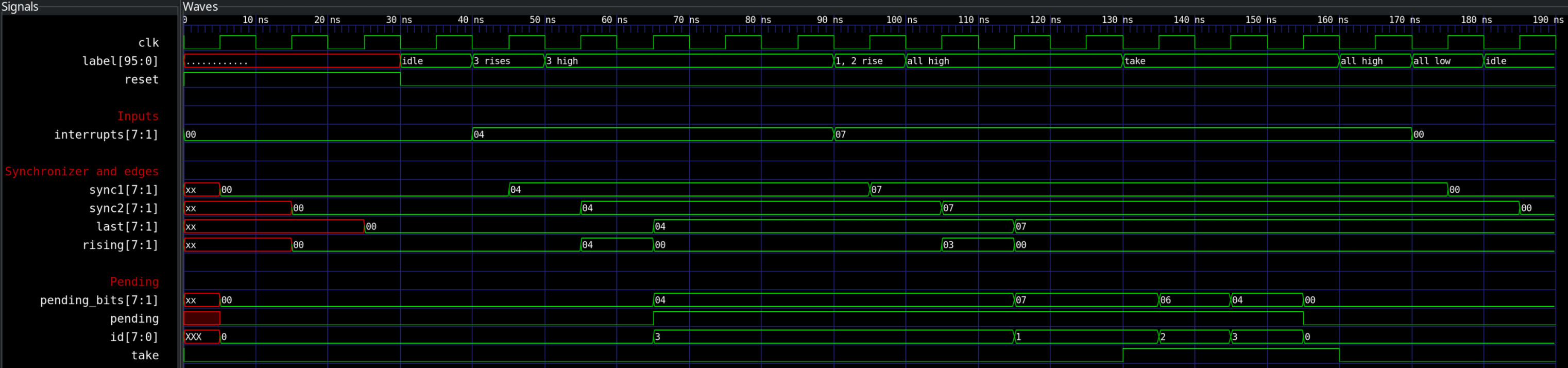Select the interrupts[7:1] signal

pos(106,135)
